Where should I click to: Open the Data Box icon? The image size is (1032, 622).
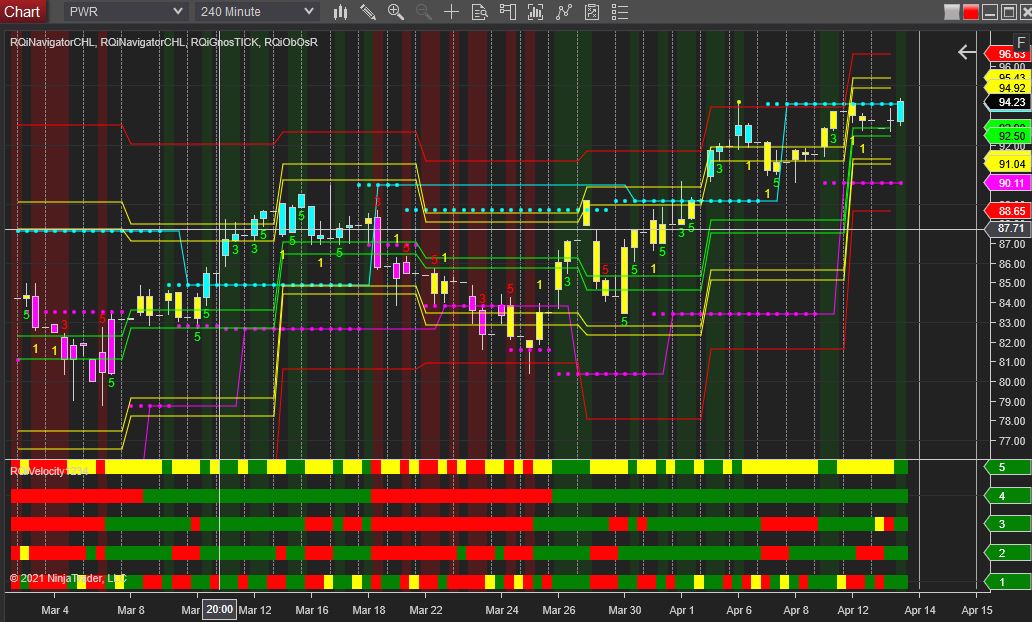pyautogui.click(x=480, y=12)
